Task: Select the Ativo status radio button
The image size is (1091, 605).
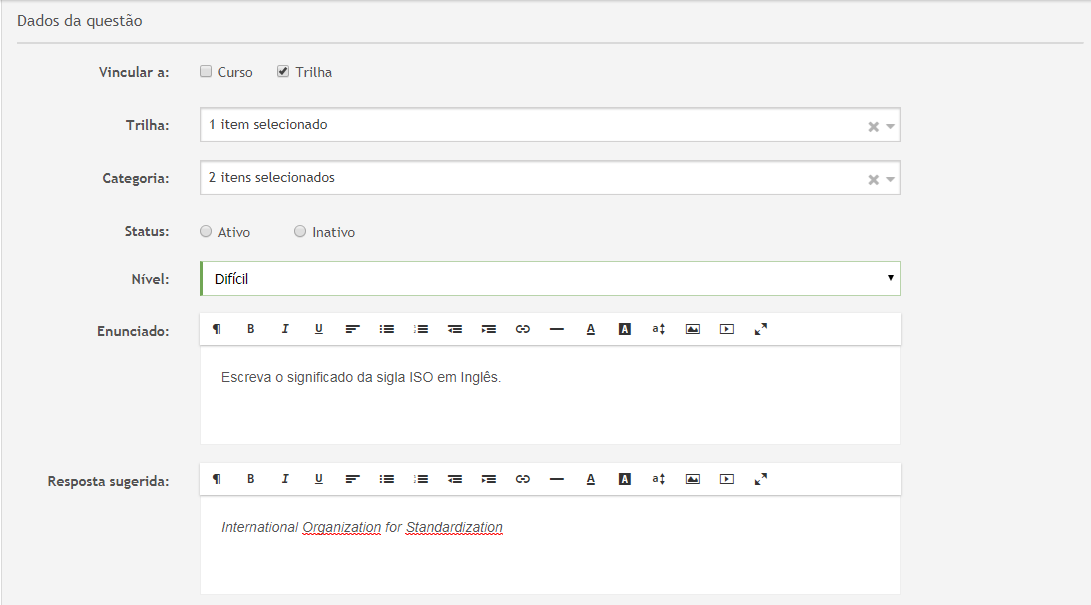Action: pos(206,232)
